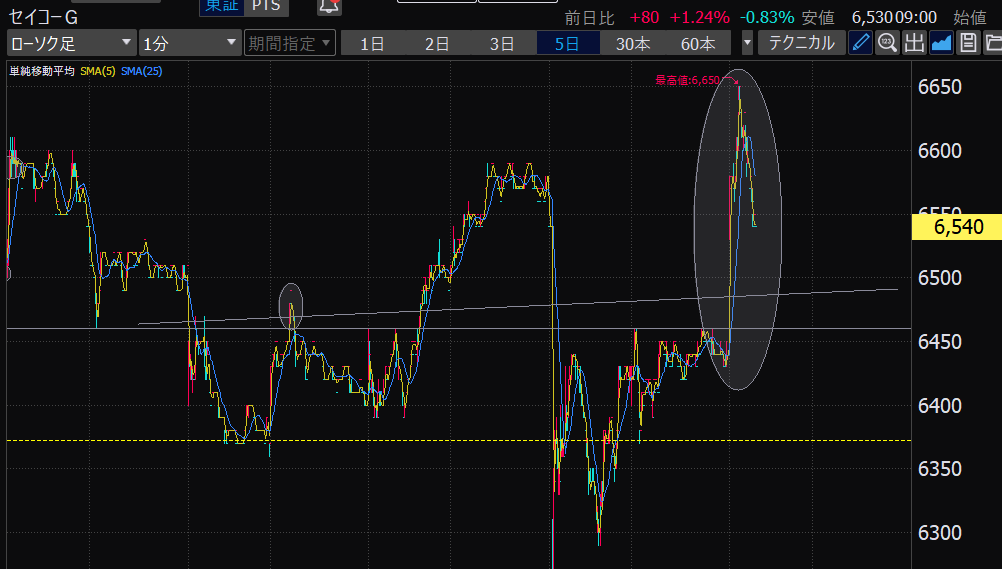Select the pencil drawing tool
This screenshot has height=569, width=1002.
coord(860,43)
